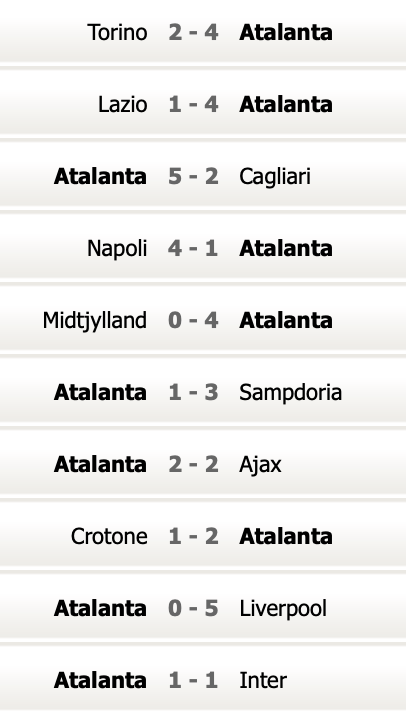406x714 pixels.
Task: Select the 4 - 1 Napoli score
Action: 193,249
